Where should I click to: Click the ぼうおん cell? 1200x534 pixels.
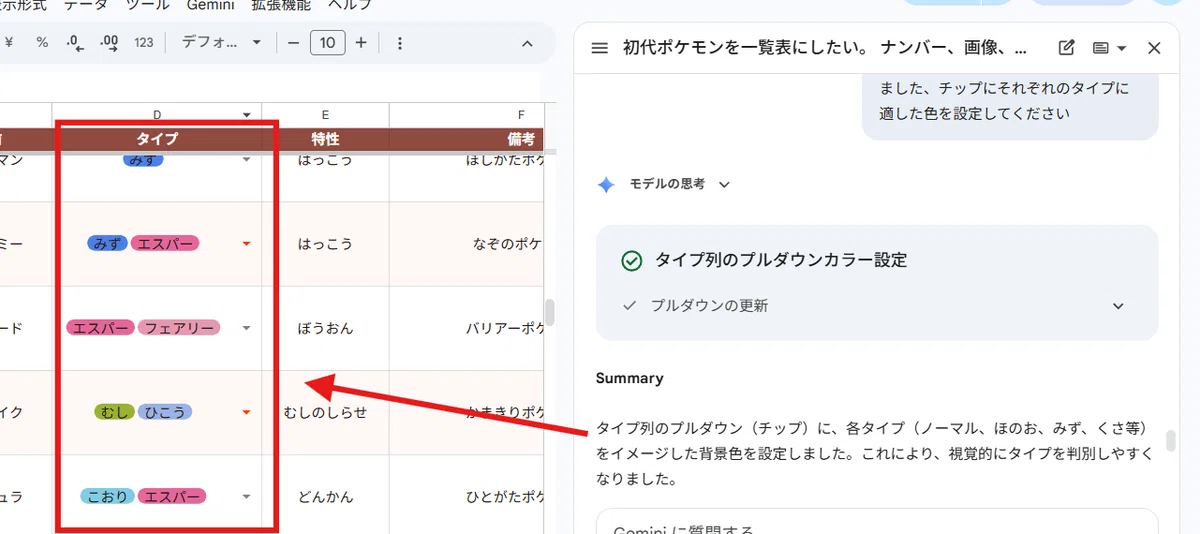point(325,328)
